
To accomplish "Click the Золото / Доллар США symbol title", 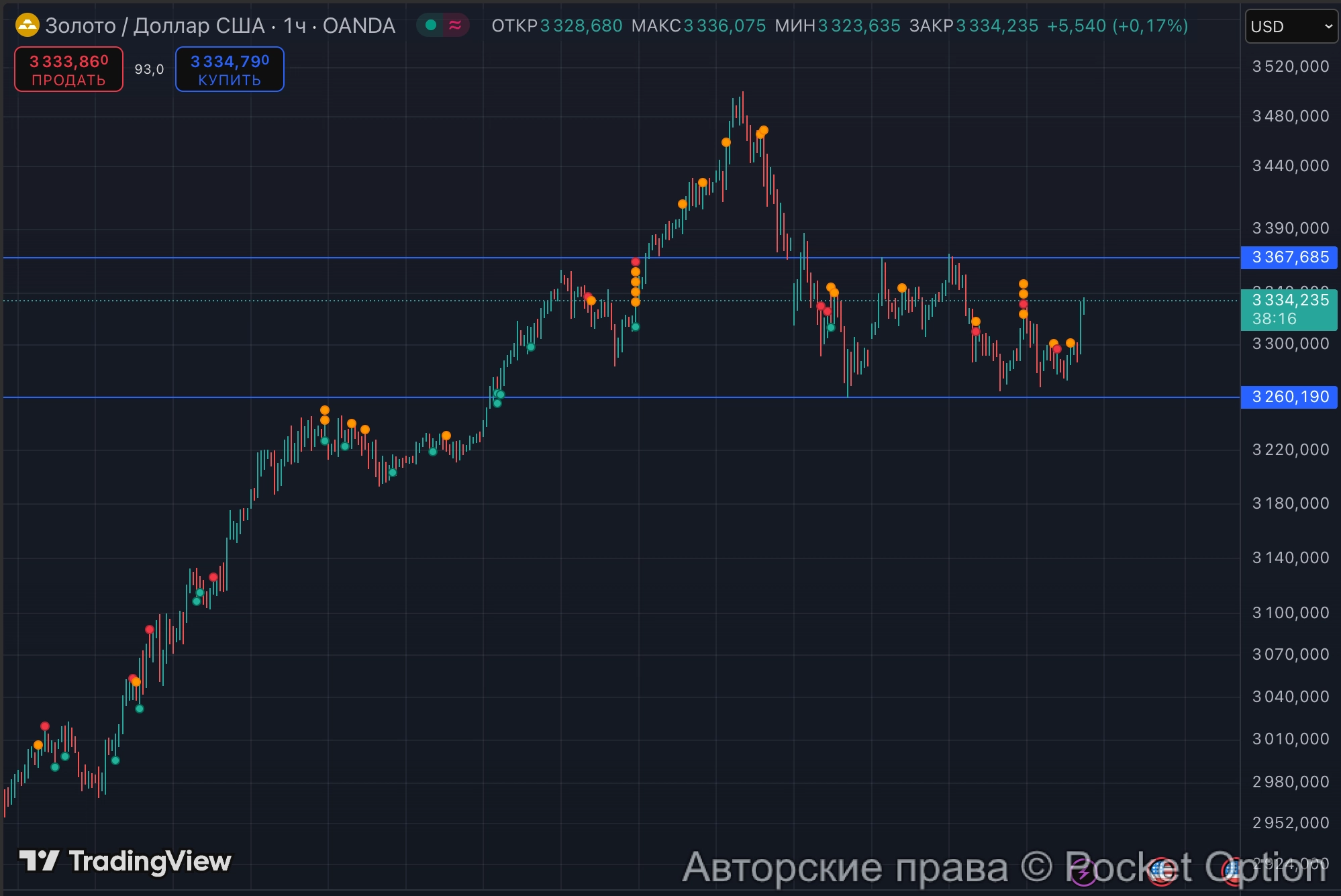I will coord(155,26).
